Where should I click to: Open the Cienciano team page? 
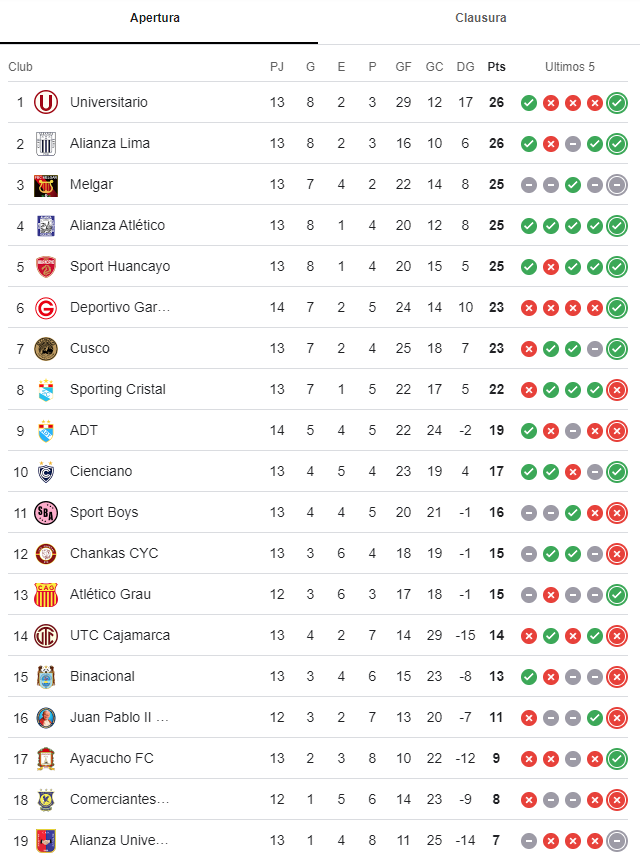tap(101, 471)
